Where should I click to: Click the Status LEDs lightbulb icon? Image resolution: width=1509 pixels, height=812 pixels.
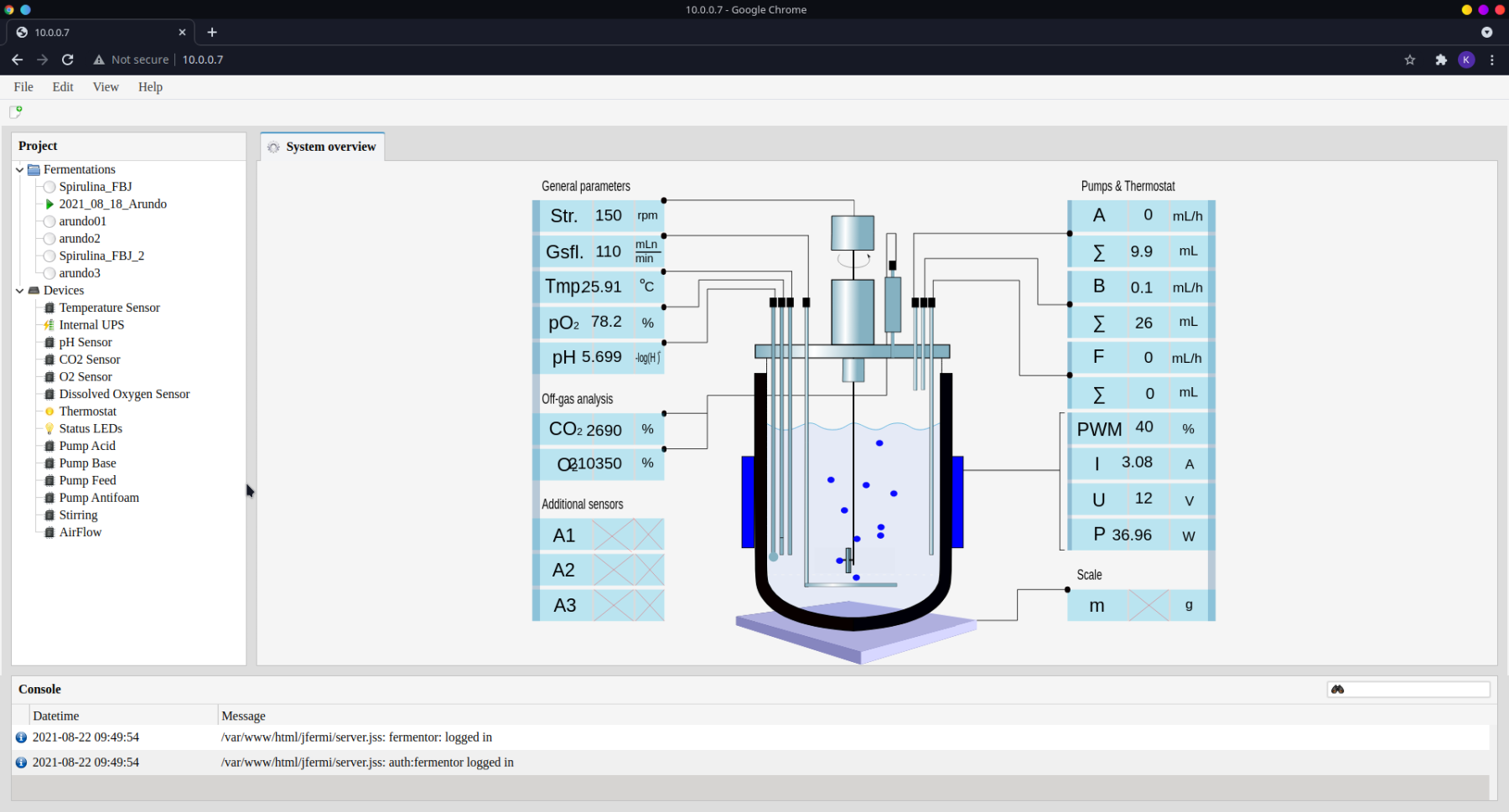tap(49, 429)
